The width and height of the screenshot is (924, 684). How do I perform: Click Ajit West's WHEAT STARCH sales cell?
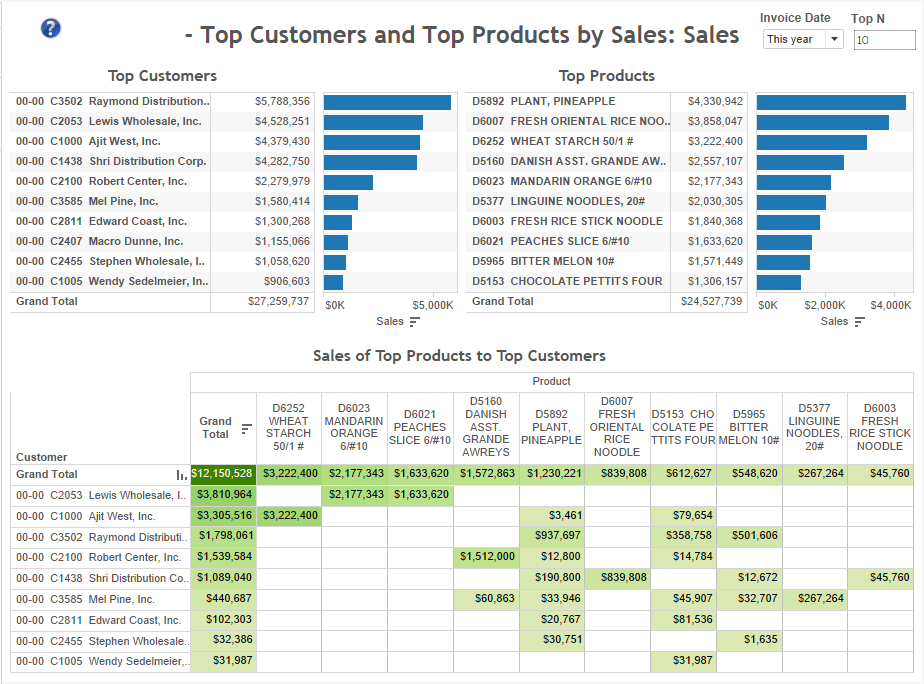pyautogui.click(x=289, y=516)
